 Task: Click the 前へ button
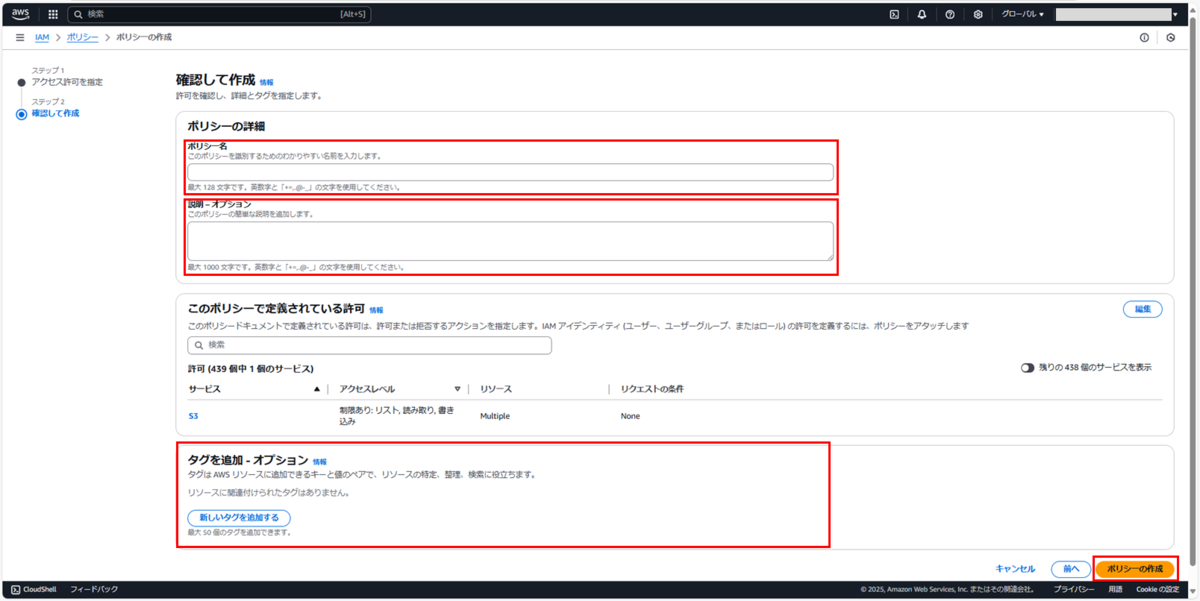click(x=1071, y=569)
